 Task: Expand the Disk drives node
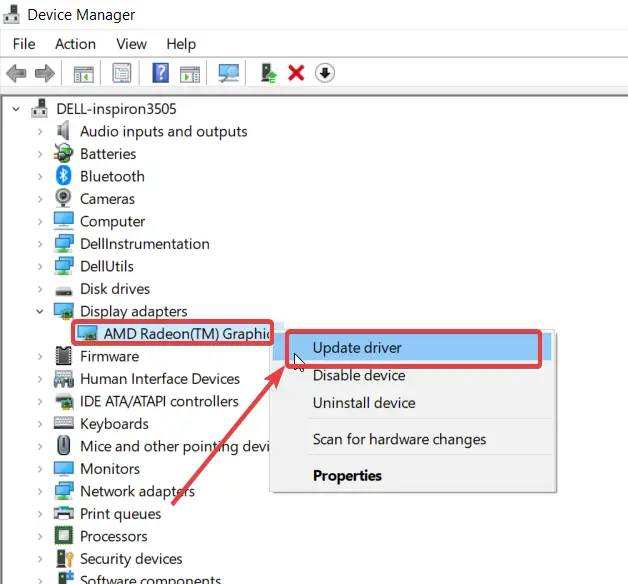tap(40, 288)
